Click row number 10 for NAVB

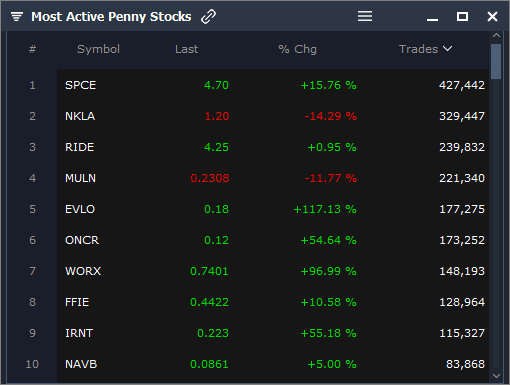click(x=32, y=364)
